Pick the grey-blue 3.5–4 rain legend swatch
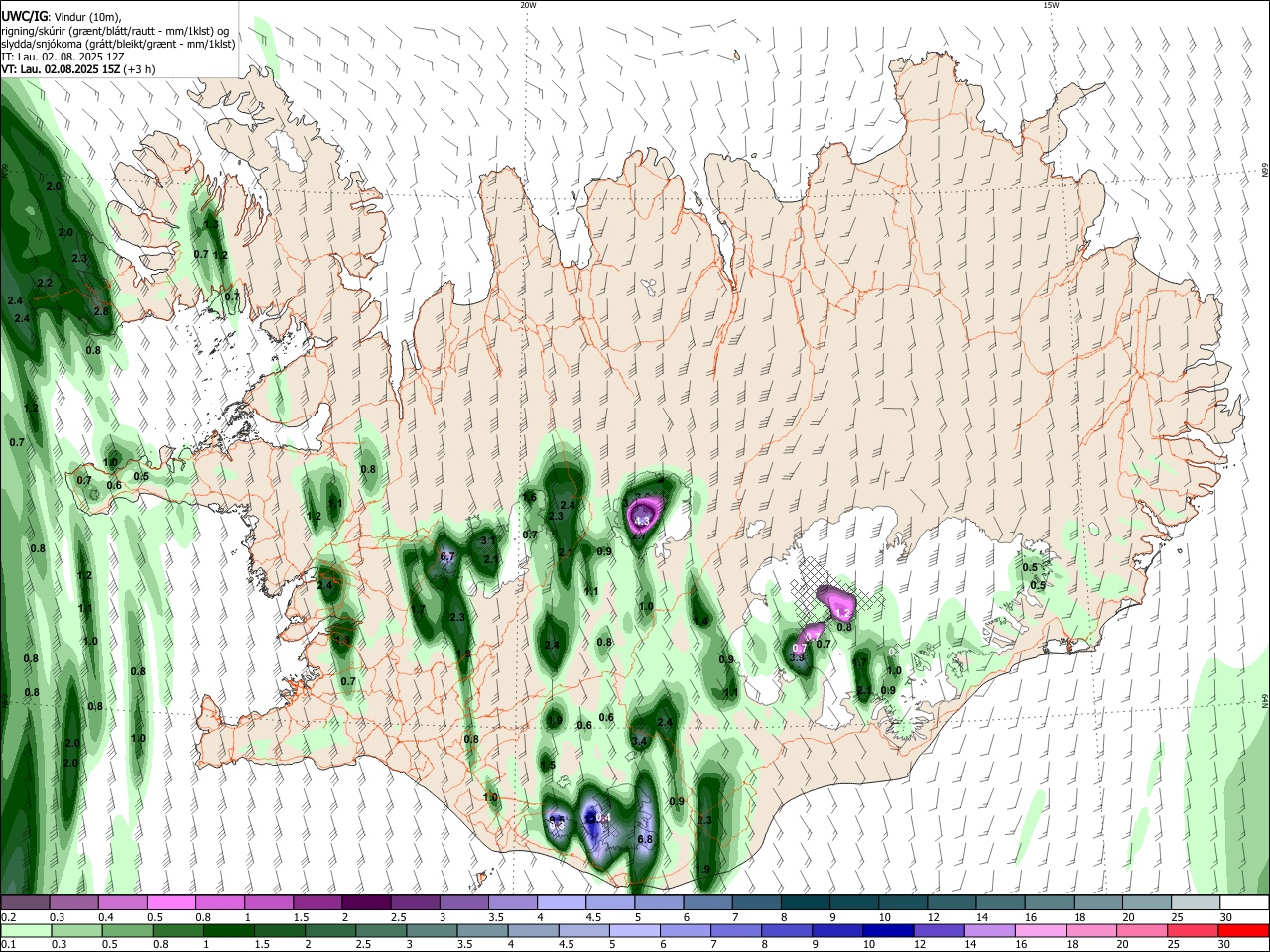The image size is (1270, 952). click(484, 930)
